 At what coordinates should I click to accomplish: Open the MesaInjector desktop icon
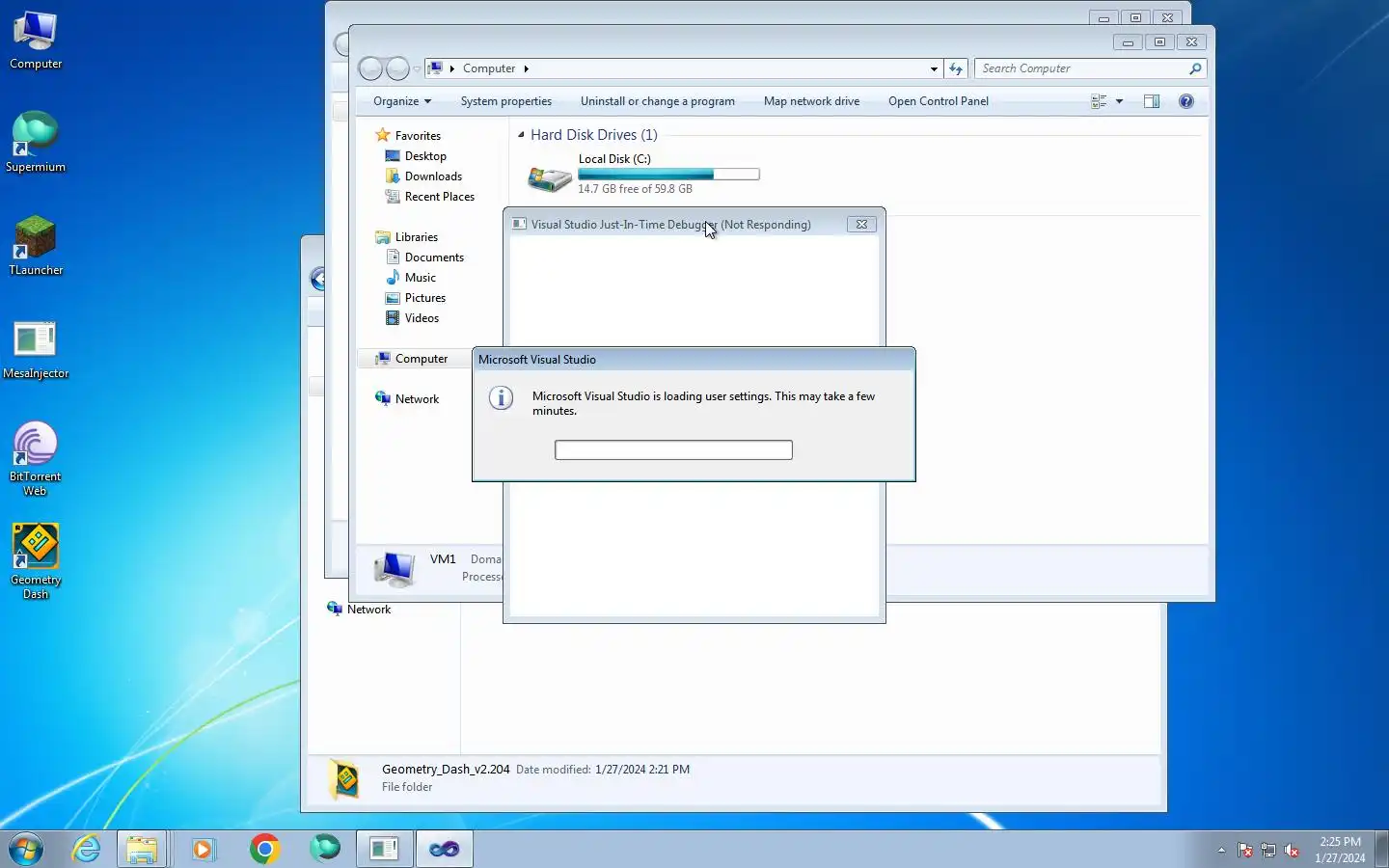coord(36,349)
